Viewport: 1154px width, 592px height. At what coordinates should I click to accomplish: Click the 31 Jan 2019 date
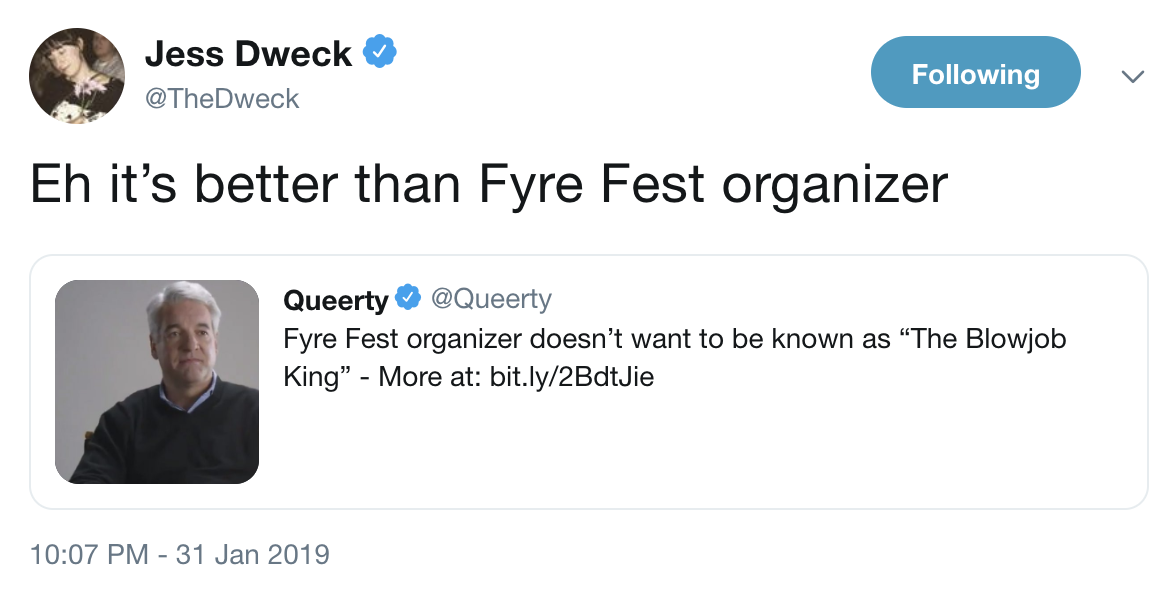point(253,554)
